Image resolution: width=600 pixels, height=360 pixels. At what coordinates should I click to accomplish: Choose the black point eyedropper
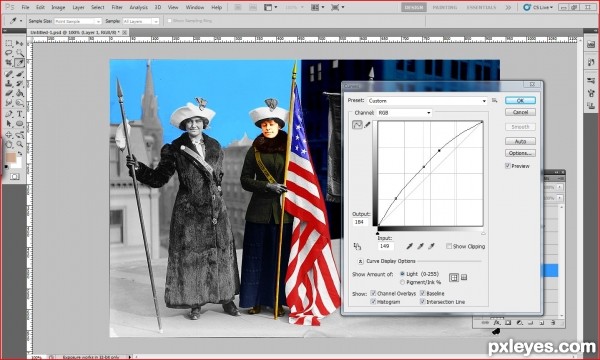pos(409,246)
